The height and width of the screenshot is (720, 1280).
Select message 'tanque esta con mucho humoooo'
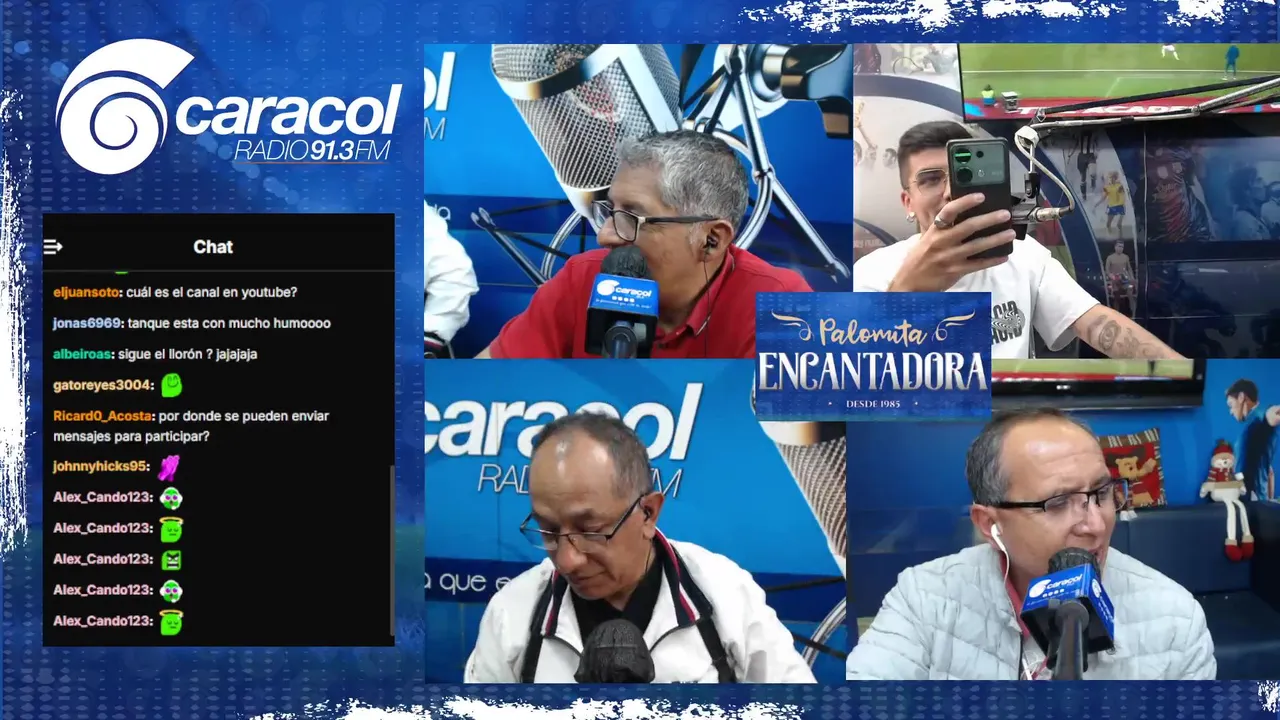(229, 324)
